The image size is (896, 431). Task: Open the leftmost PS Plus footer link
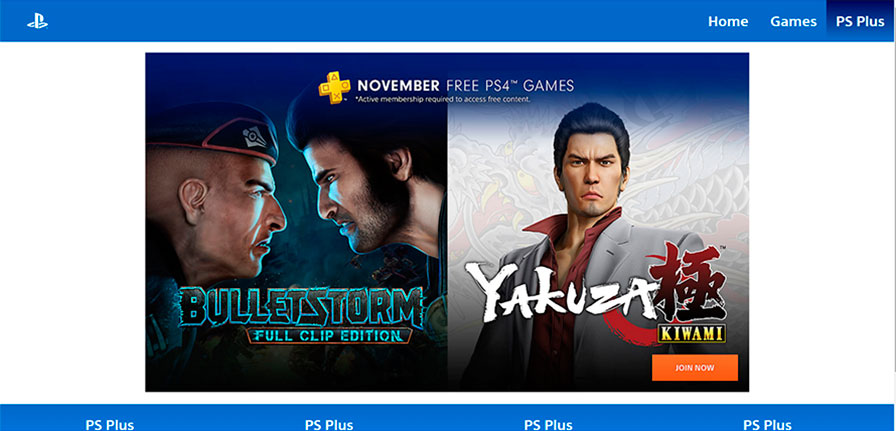pyautogui.click(x=110, y=425)
